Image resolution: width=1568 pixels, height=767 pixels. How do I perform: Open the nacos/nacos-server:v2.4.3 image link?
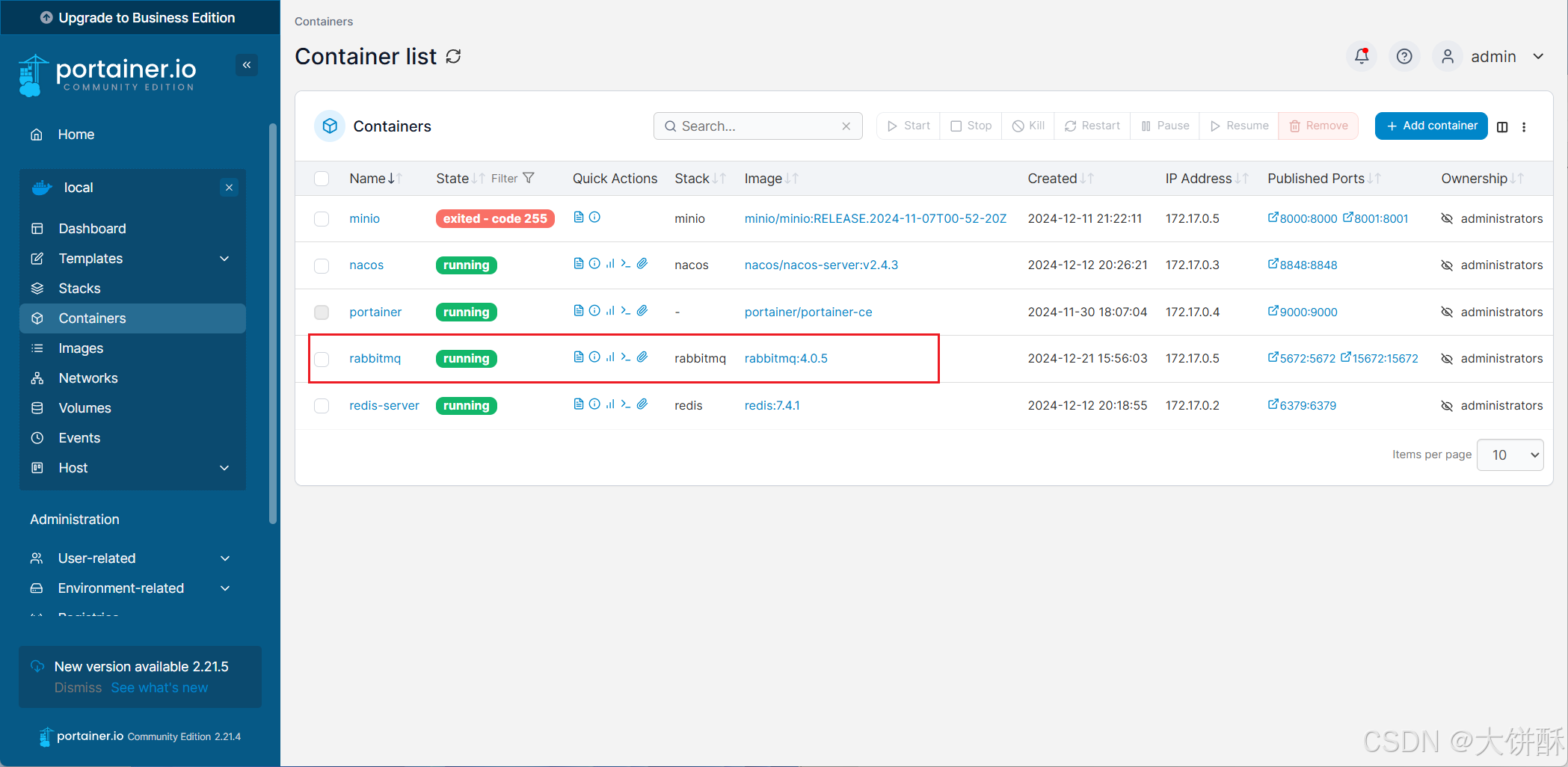click(x=821, y=265)
